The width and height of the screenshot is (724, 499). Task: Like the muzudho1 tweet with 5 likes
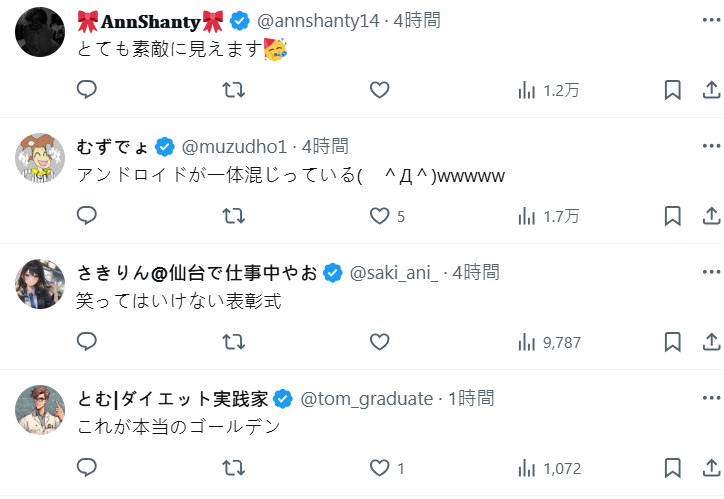[x=379, y=216]
